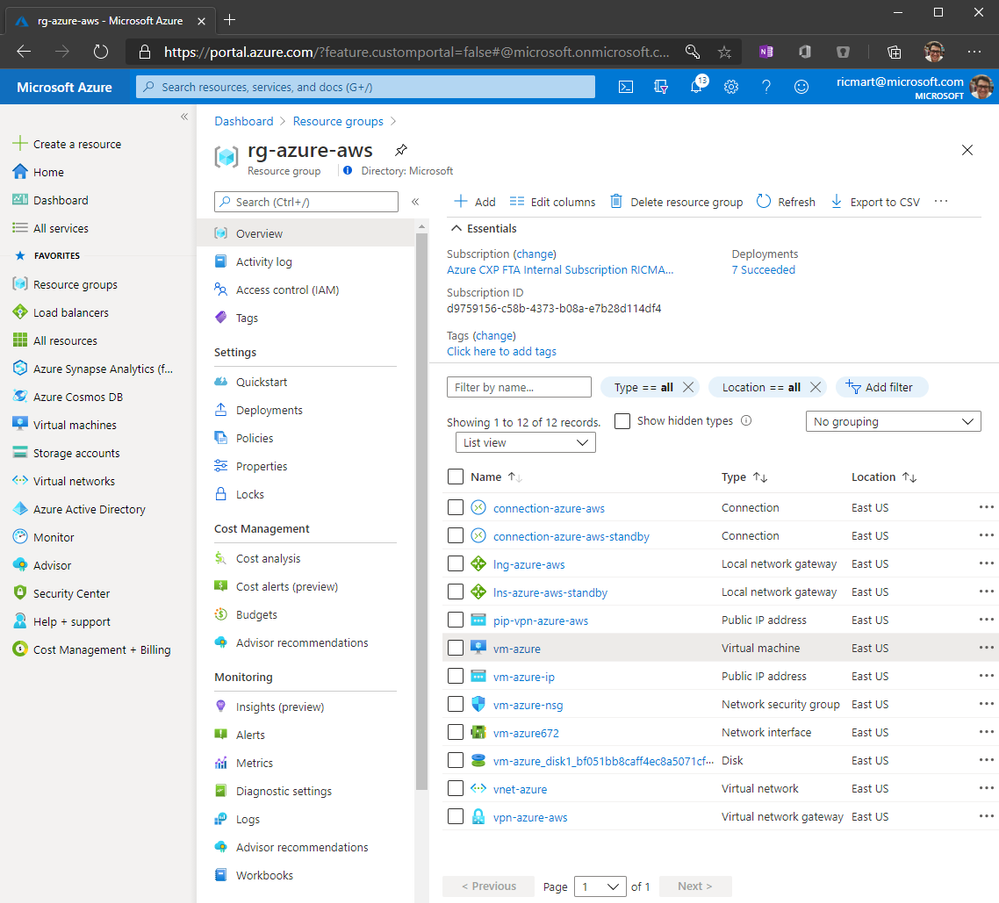
Task: Open Activity log in resource menu
Action: coord(264,262)
